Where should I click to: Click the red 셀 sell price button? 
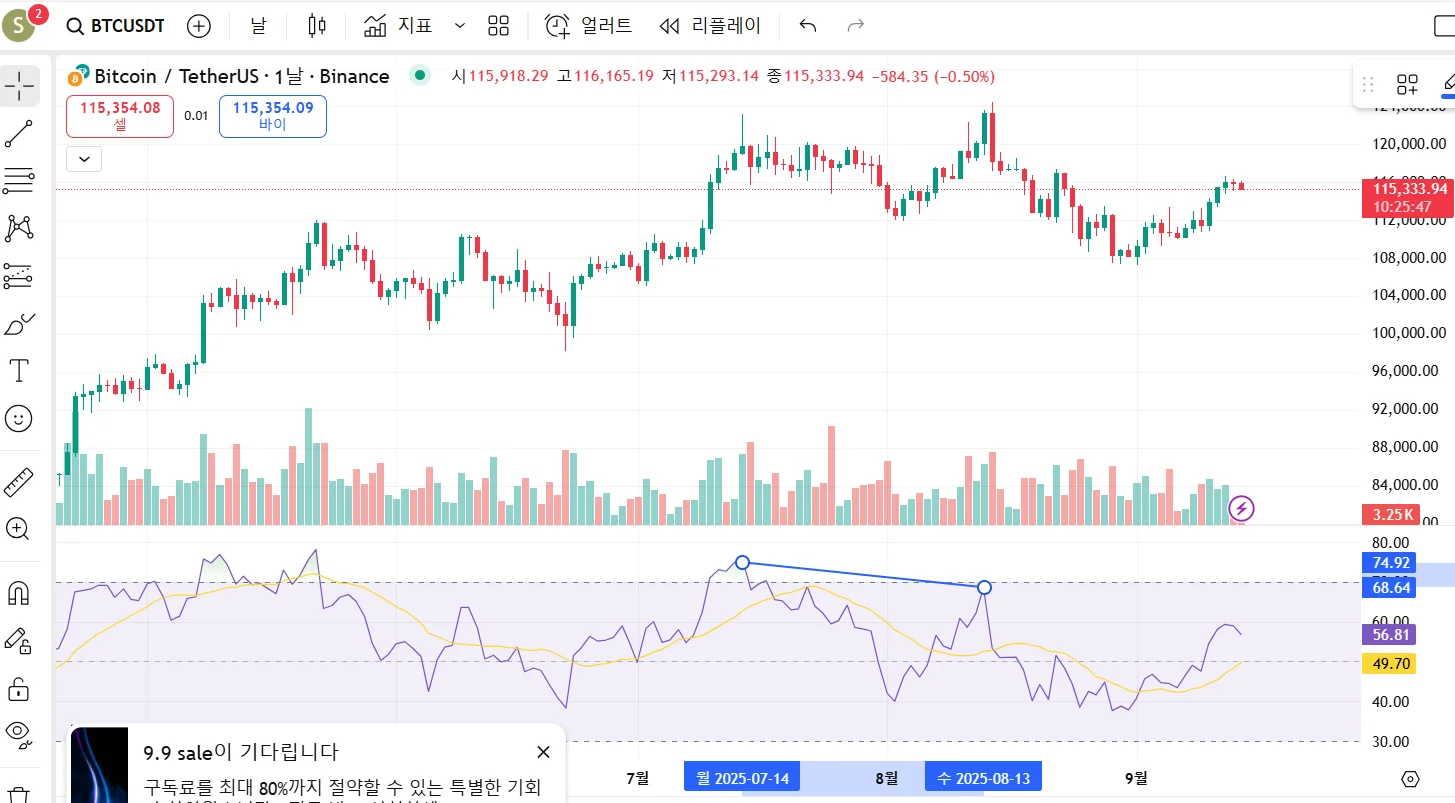[120, 116]
